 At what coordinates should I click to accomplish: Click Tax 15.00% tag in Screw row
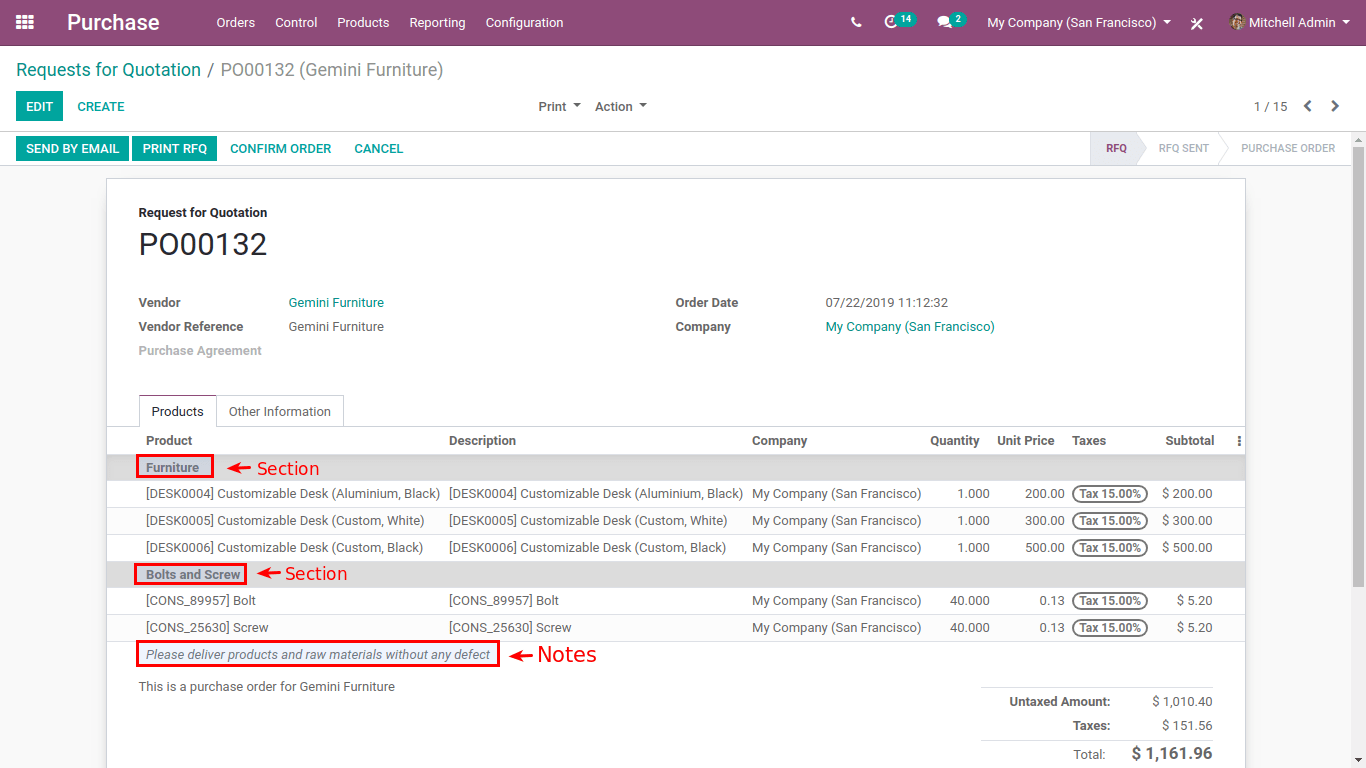(1110, 628)
